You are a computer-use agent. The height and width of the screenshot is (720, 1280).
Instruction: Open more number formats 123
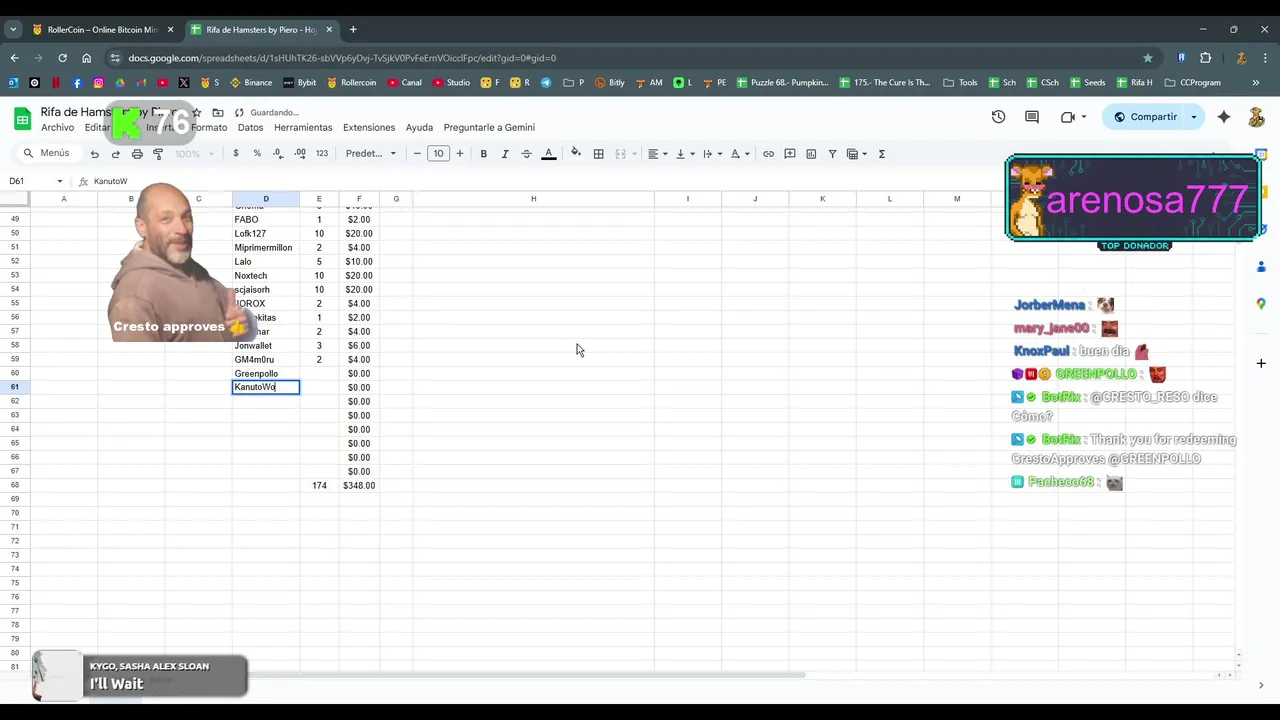(x=322, y=154)
